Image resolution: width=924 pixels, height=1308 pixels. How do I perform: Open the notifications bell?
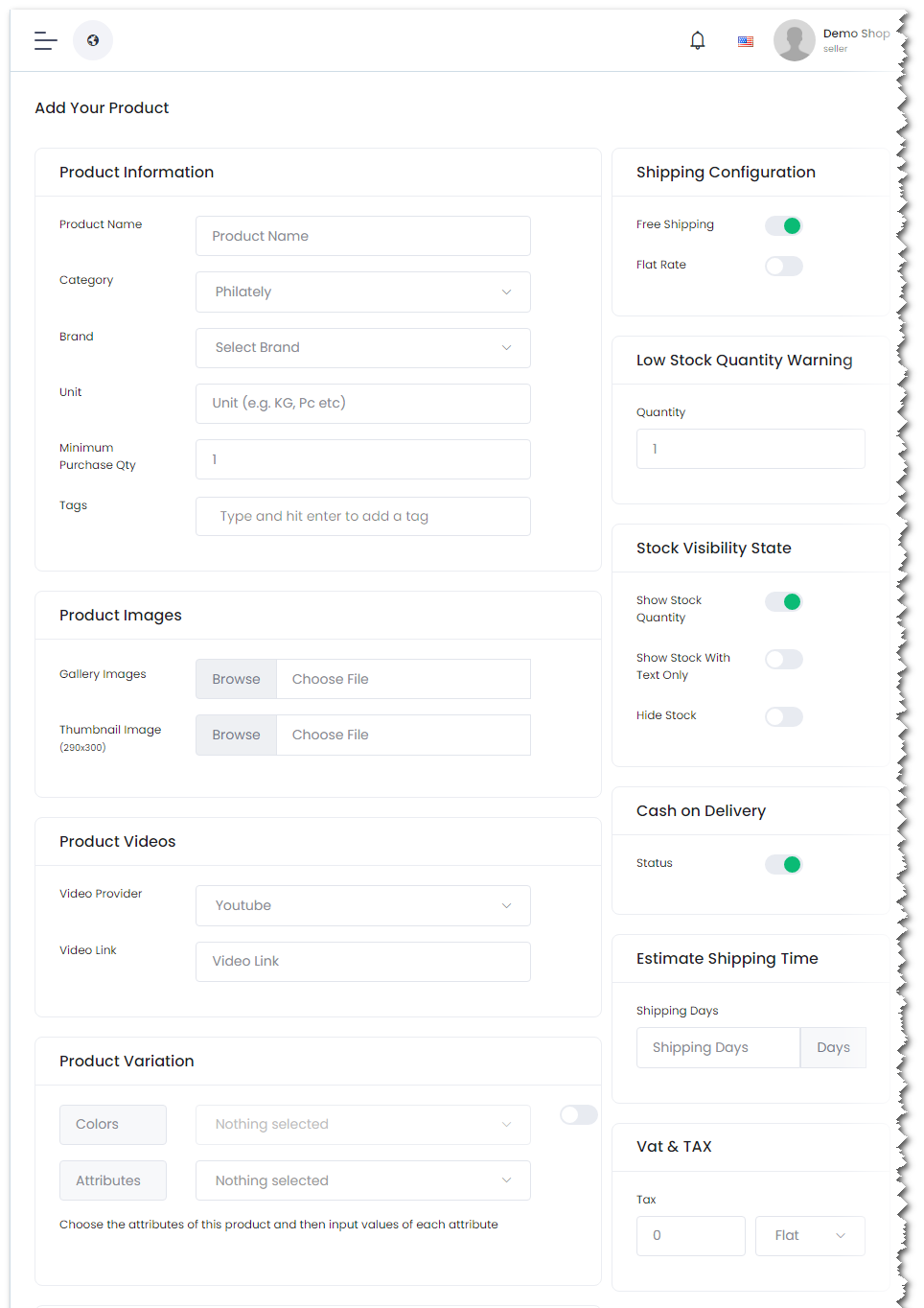tap(698, 40)
